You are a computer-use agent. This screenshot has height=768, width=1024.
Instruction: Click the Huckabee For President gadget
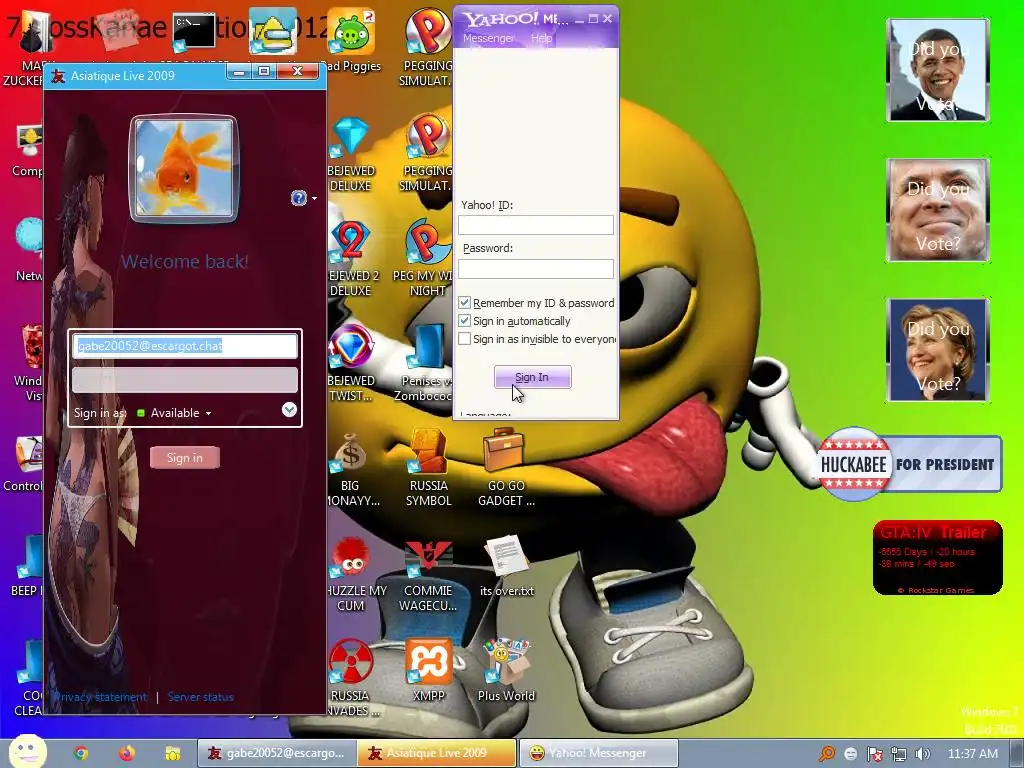tap(909, 464)
